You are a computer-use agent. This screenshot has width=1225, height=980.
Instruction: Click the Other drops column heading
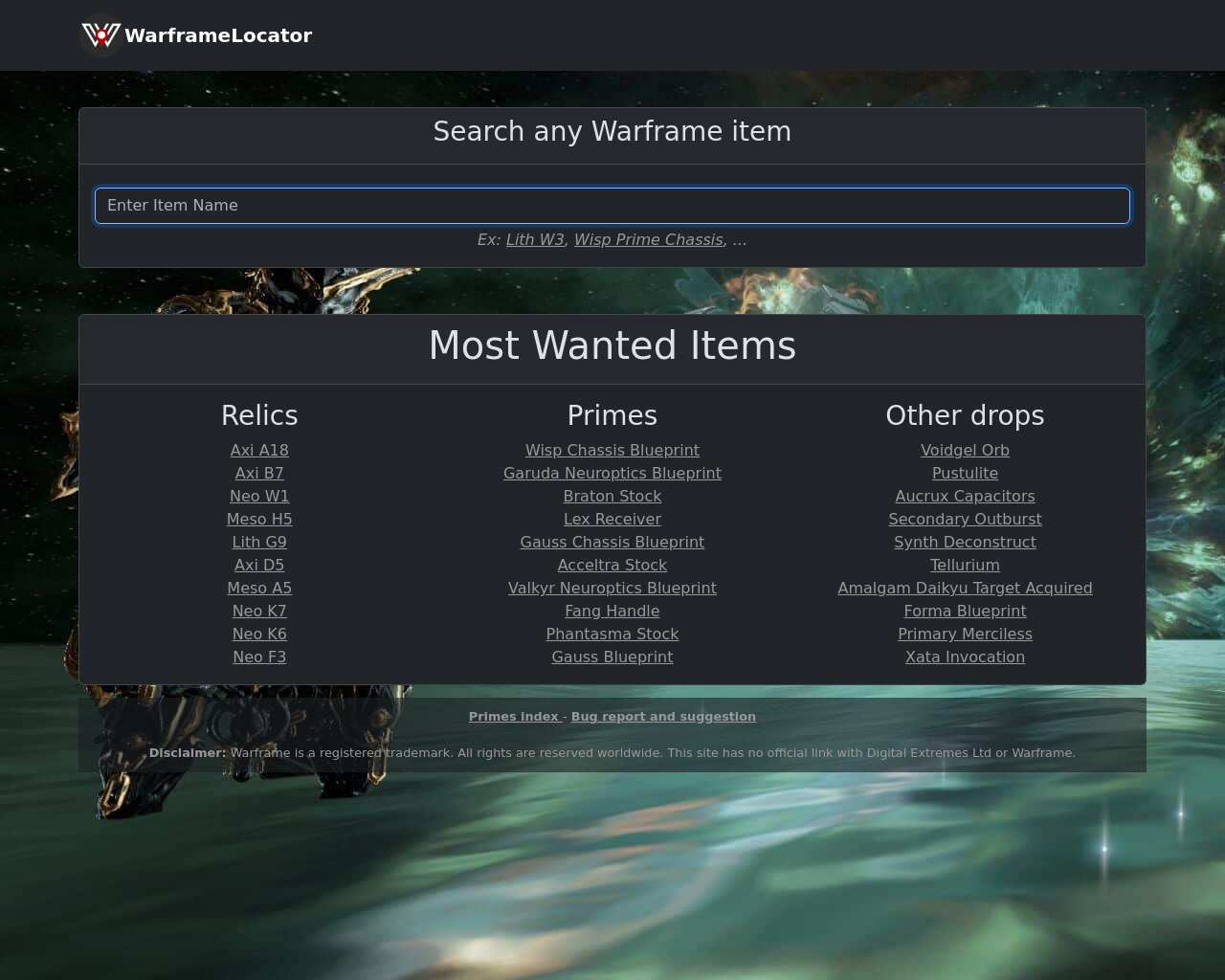[965, 415]
